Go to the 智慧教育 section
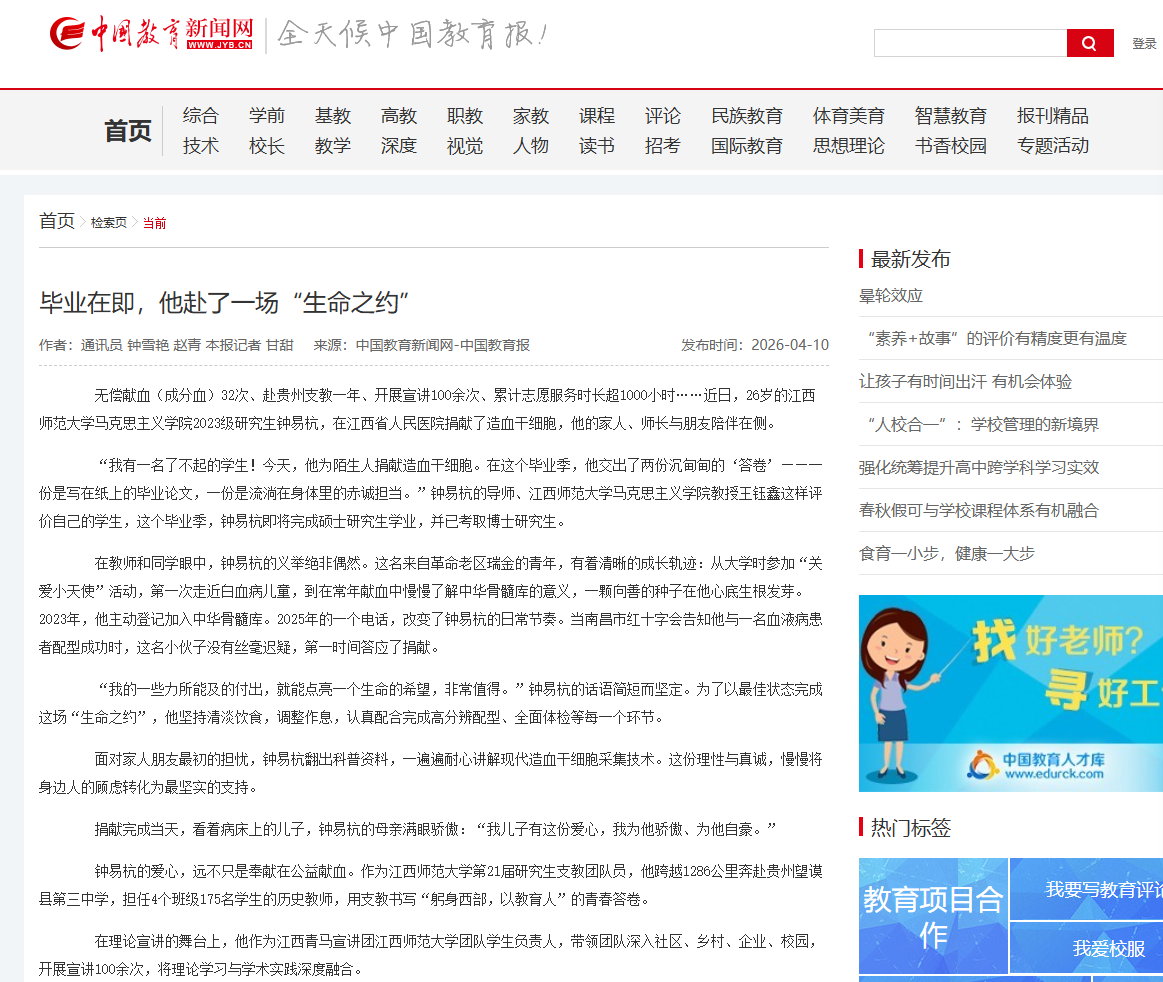1163x982 pixels. coord(950,116)
